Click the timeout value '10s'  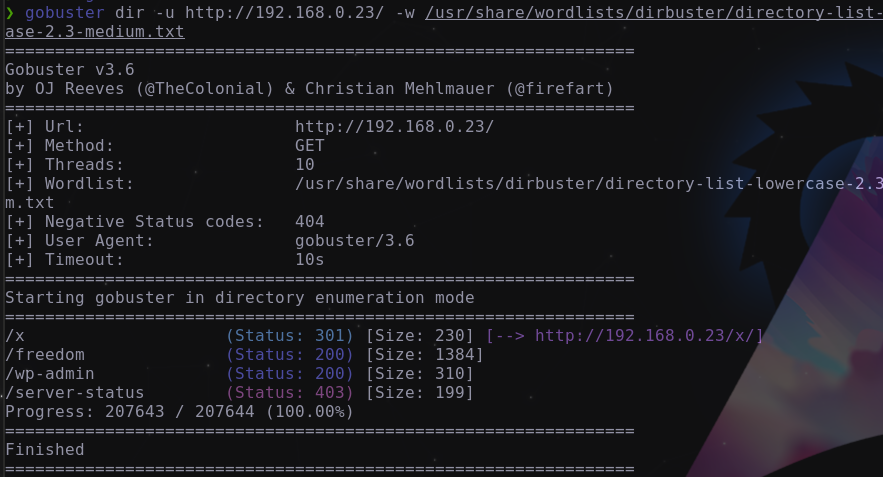click(x=310, y=260)
